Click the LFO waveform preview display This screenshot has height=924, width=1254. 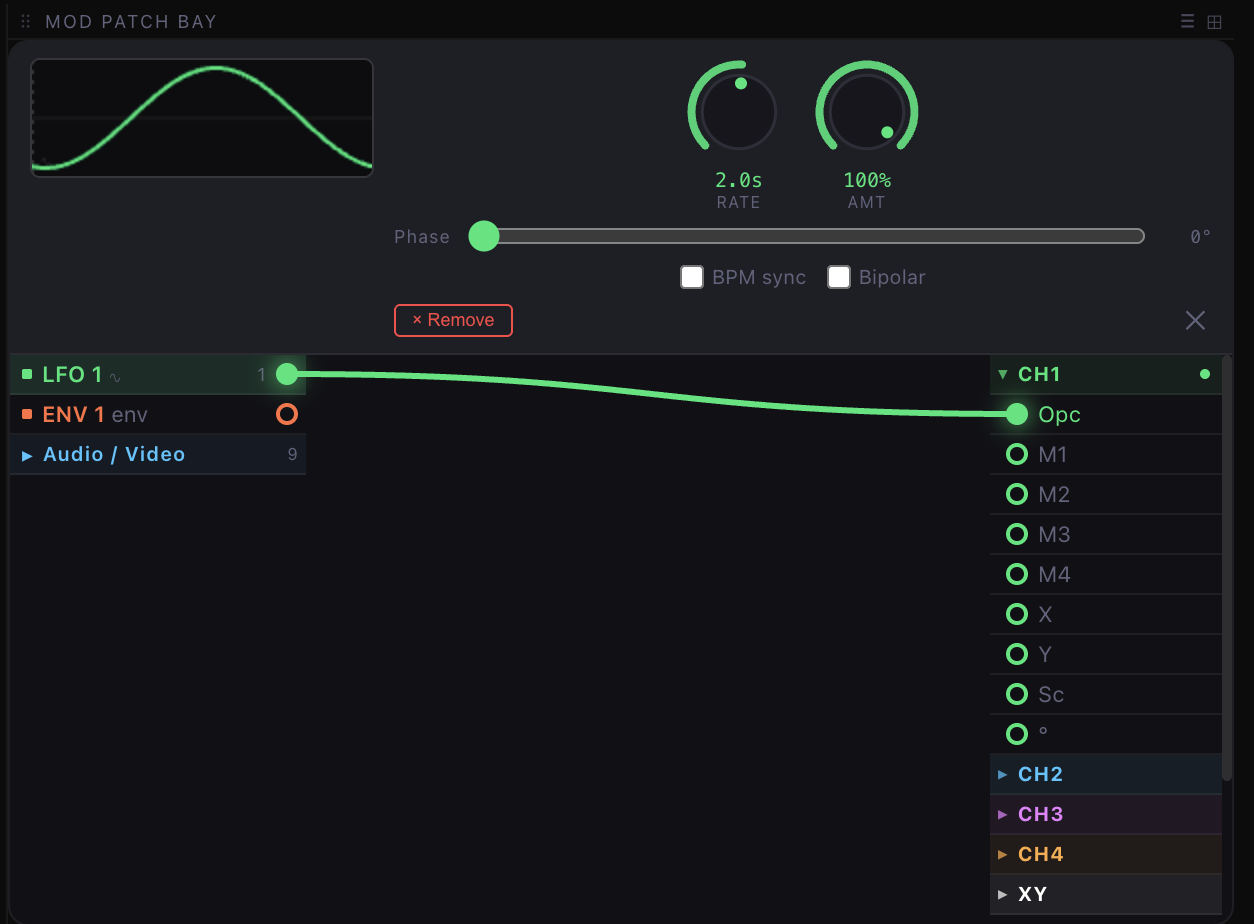pos(202,118)
